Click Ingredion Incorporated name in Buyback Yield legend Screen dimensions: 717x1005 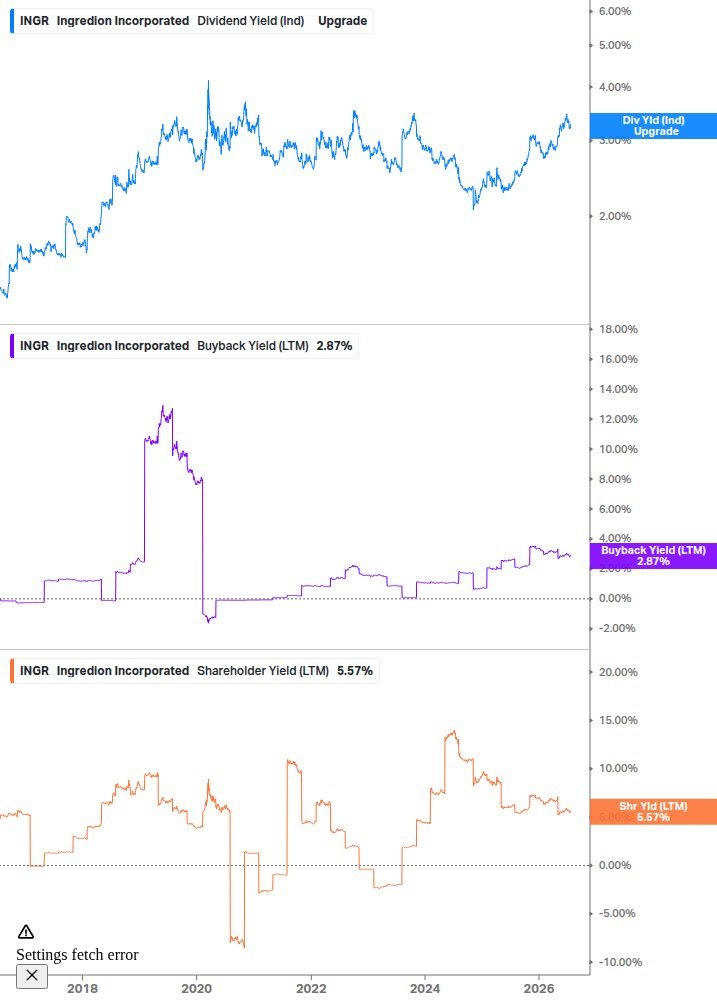point(123,346)
